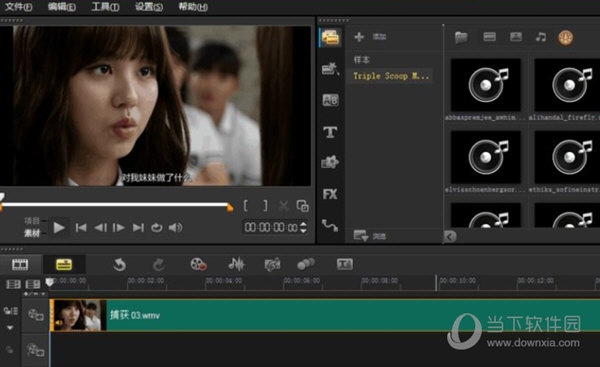Step back to previous frame

point(100,228)
